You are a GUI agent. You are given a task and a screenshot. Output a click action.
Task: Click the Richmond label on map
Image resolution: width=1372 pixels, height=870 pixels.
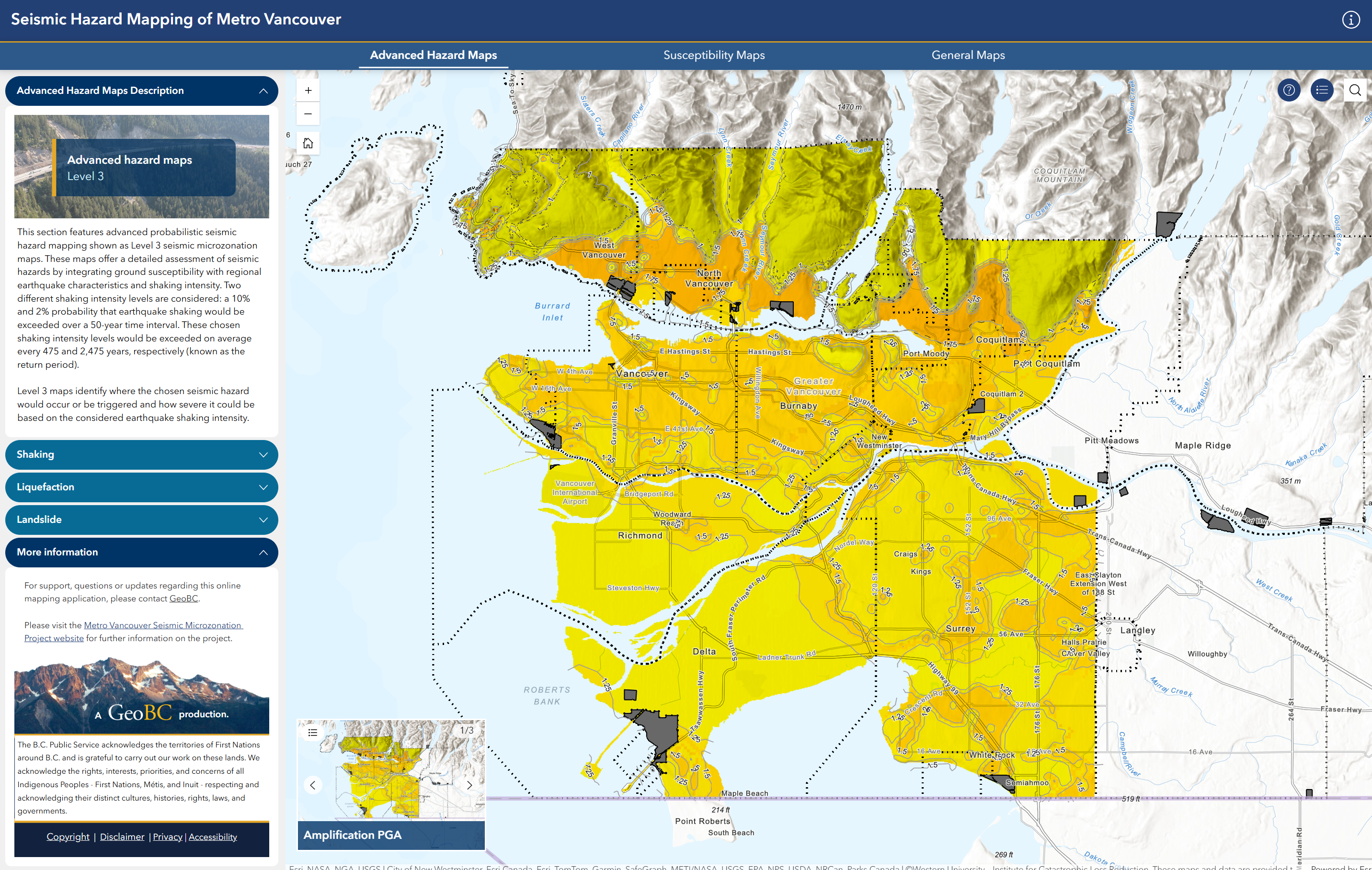640,535
